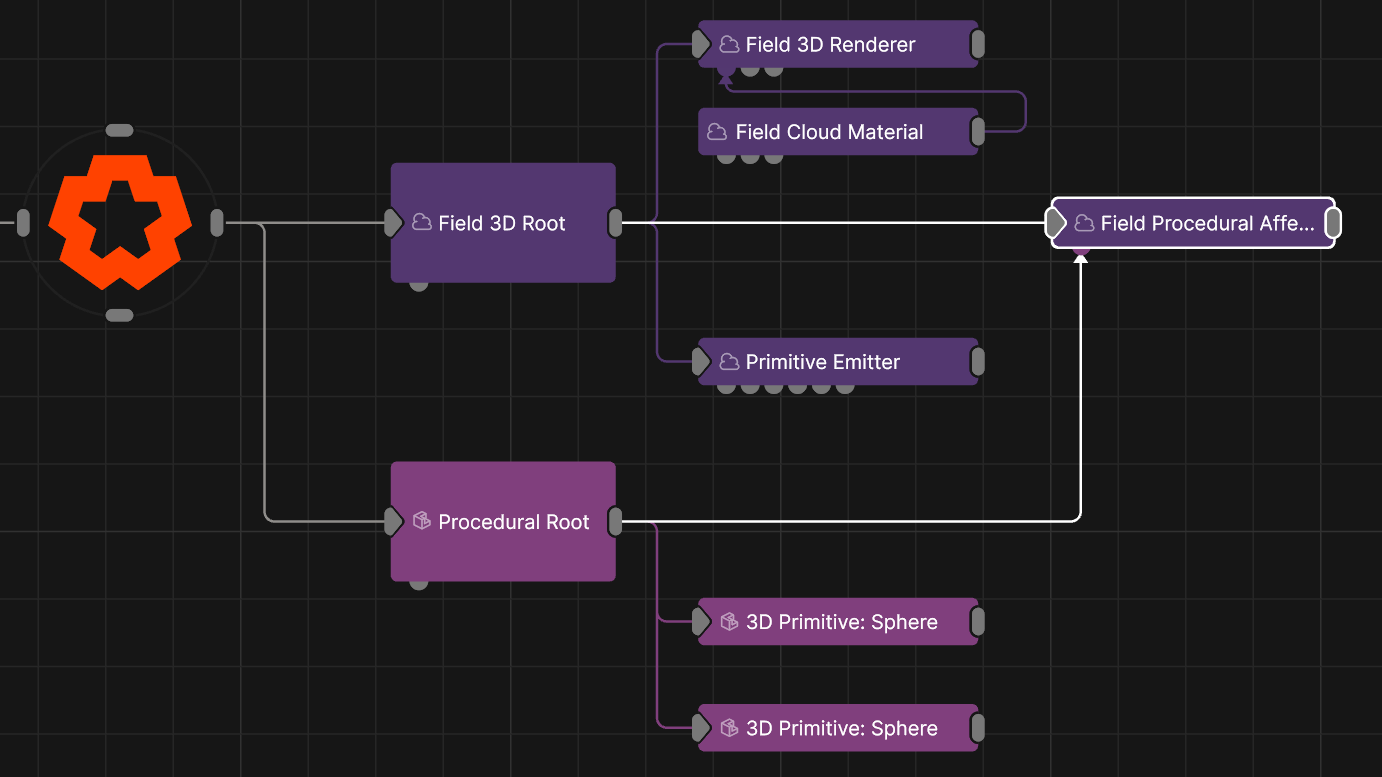Screen dimensions: 1382x777
Task: Select the Field Procedural Affector node label
Action: tap(1207, 224)
